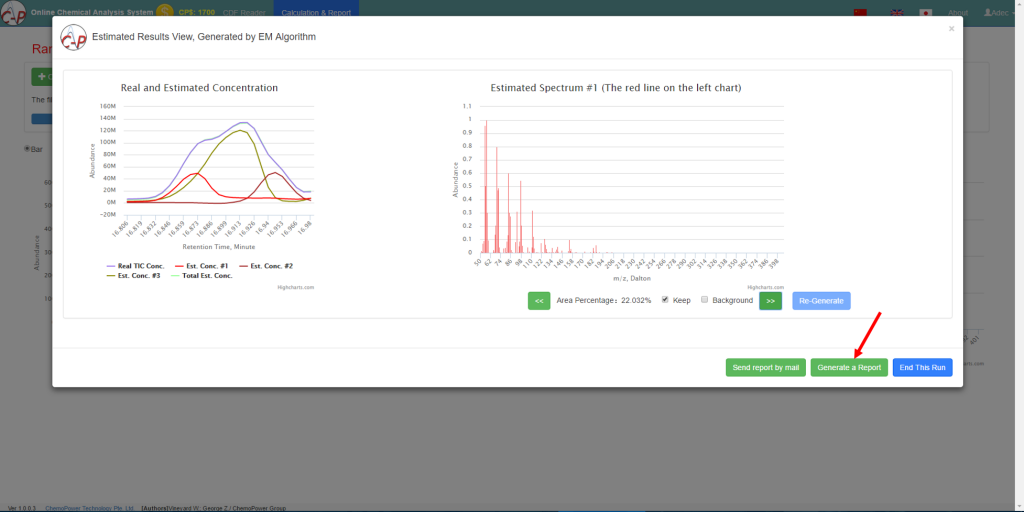Click the app logo in top-left corner
1024x512 pixels.
coord(13,14)
